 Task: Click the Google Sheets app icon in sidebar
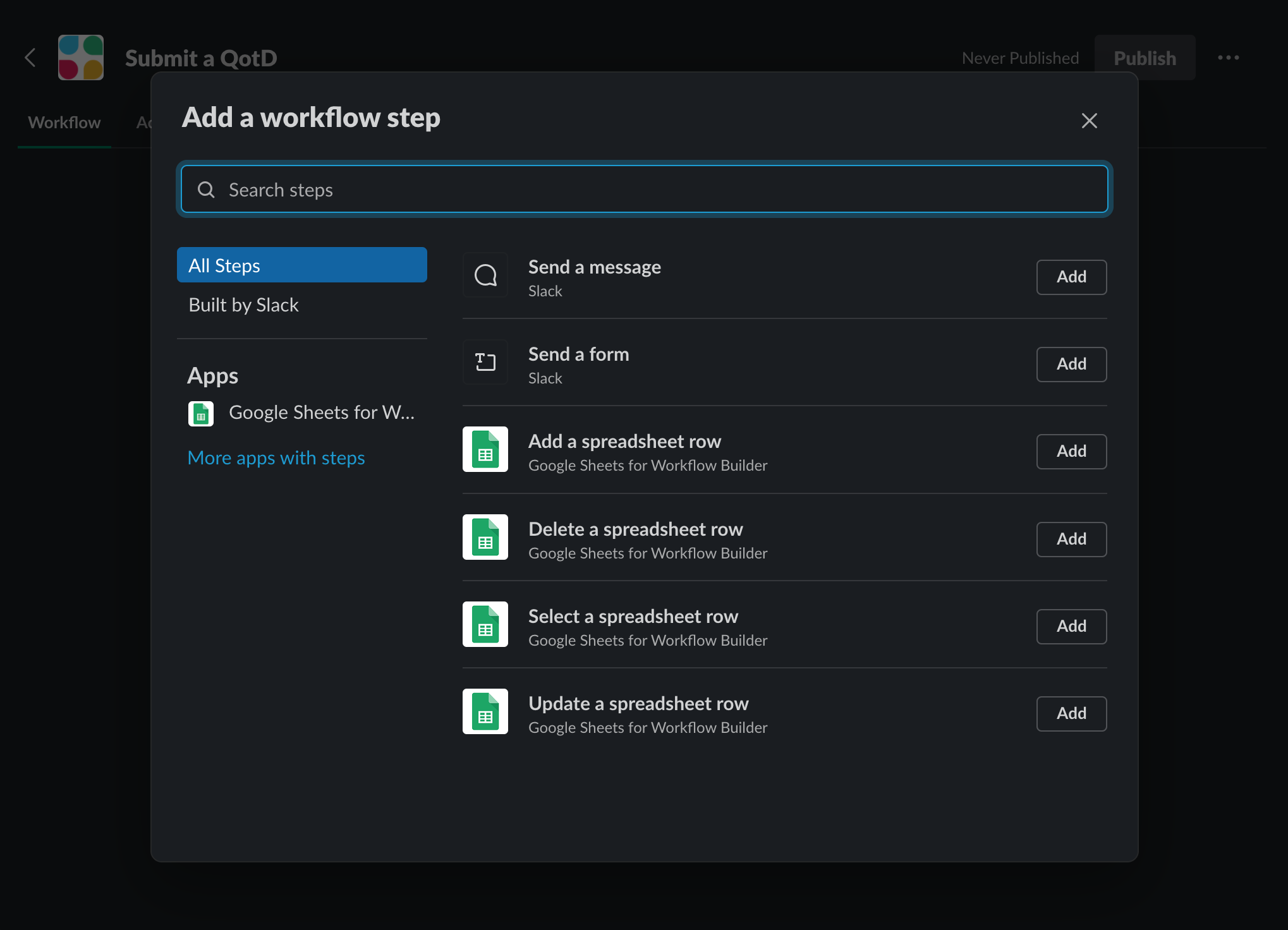(x=201, y=414)
